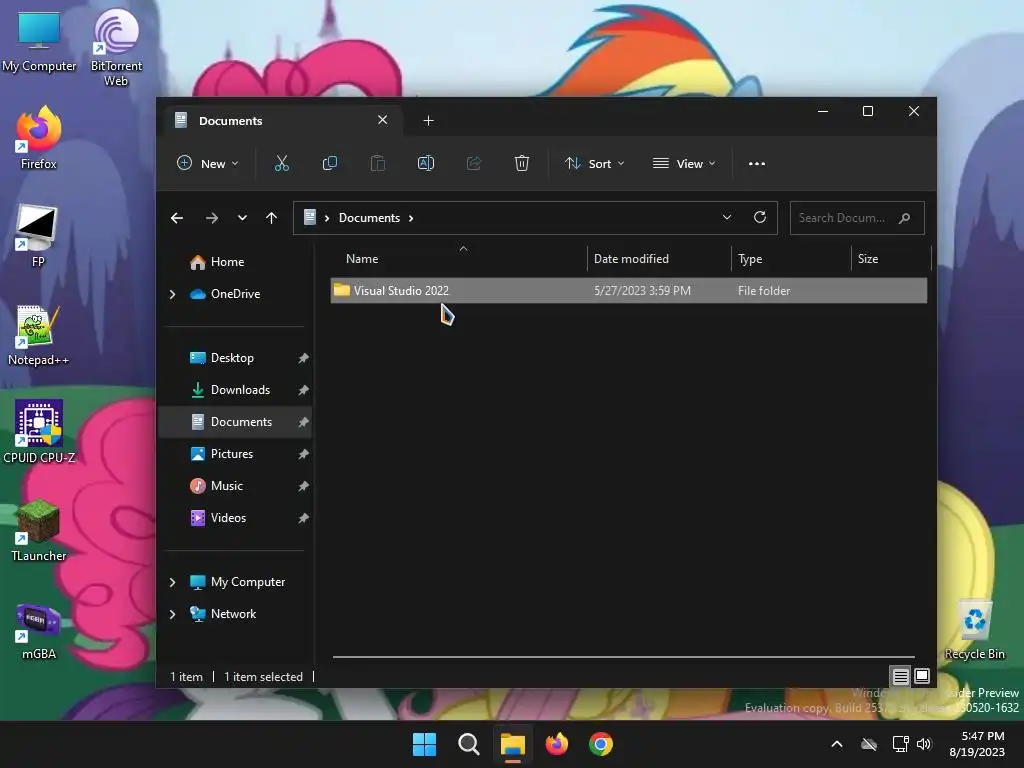
Task: Open Windows Start menu
Action: pyautogui.click(x=424, y=744)
